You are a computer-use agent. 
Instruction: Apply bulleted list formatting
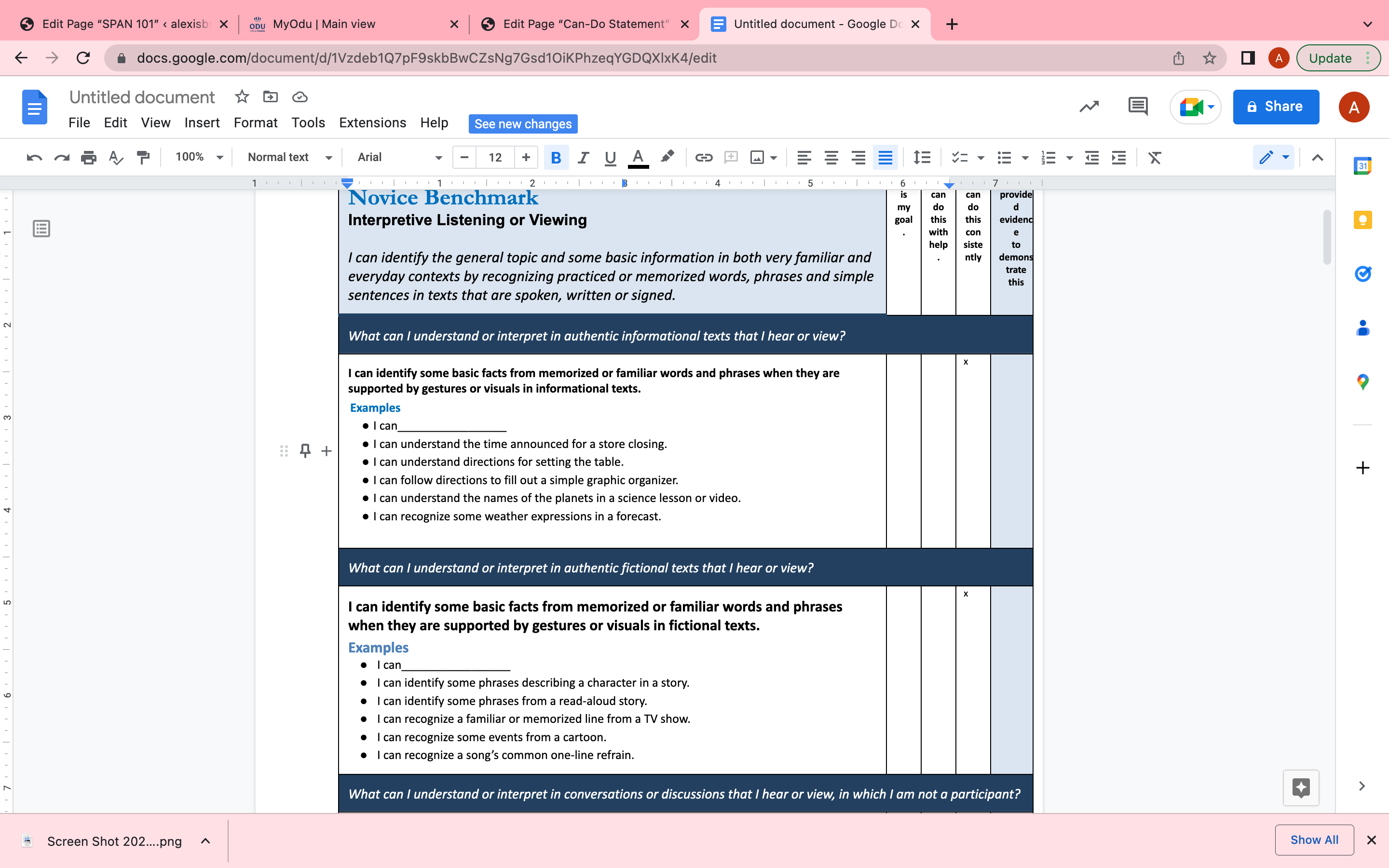click(x=1004, y=157)
